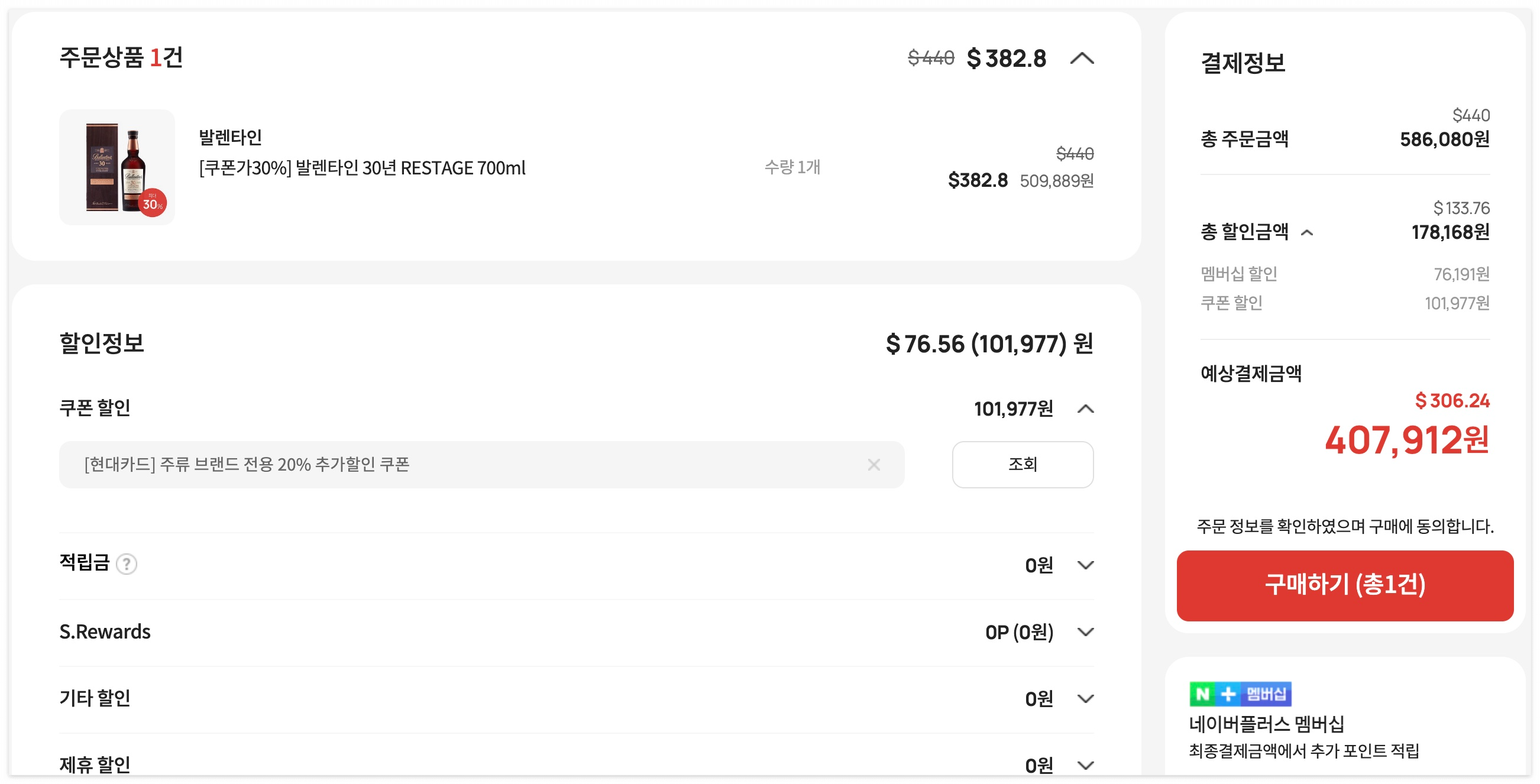This screenshot has height=784, width=1540.
Task: Click the Naver Plus 멤버십 badge icon
Action: pyautogui.click(x=1240, y=694)
